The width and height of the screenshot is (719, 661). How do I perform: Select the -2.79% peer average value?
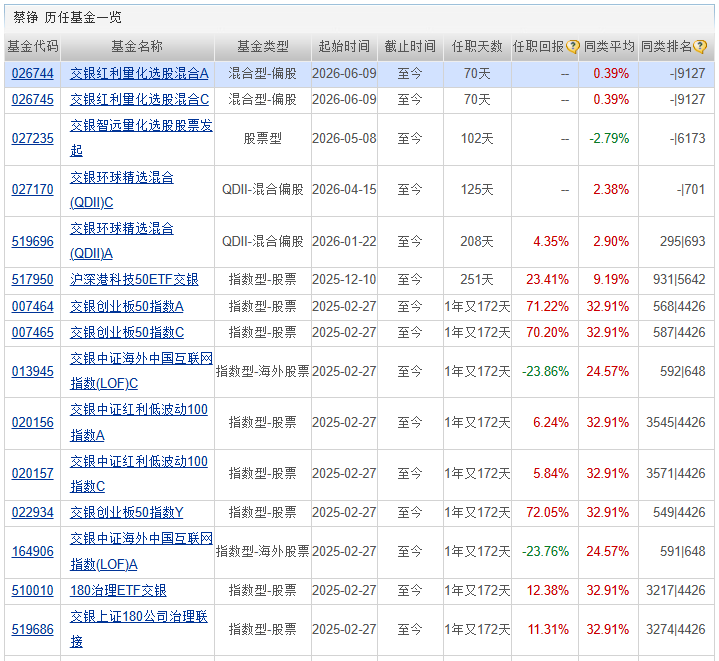[x=609, y=138]
